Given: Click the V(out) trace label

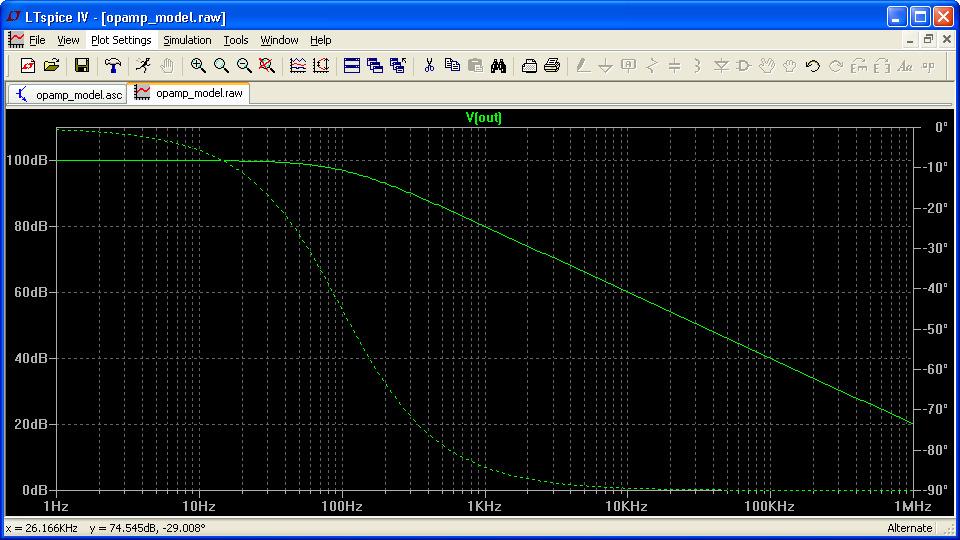Looking at the screenshot, I should [484, 117].
